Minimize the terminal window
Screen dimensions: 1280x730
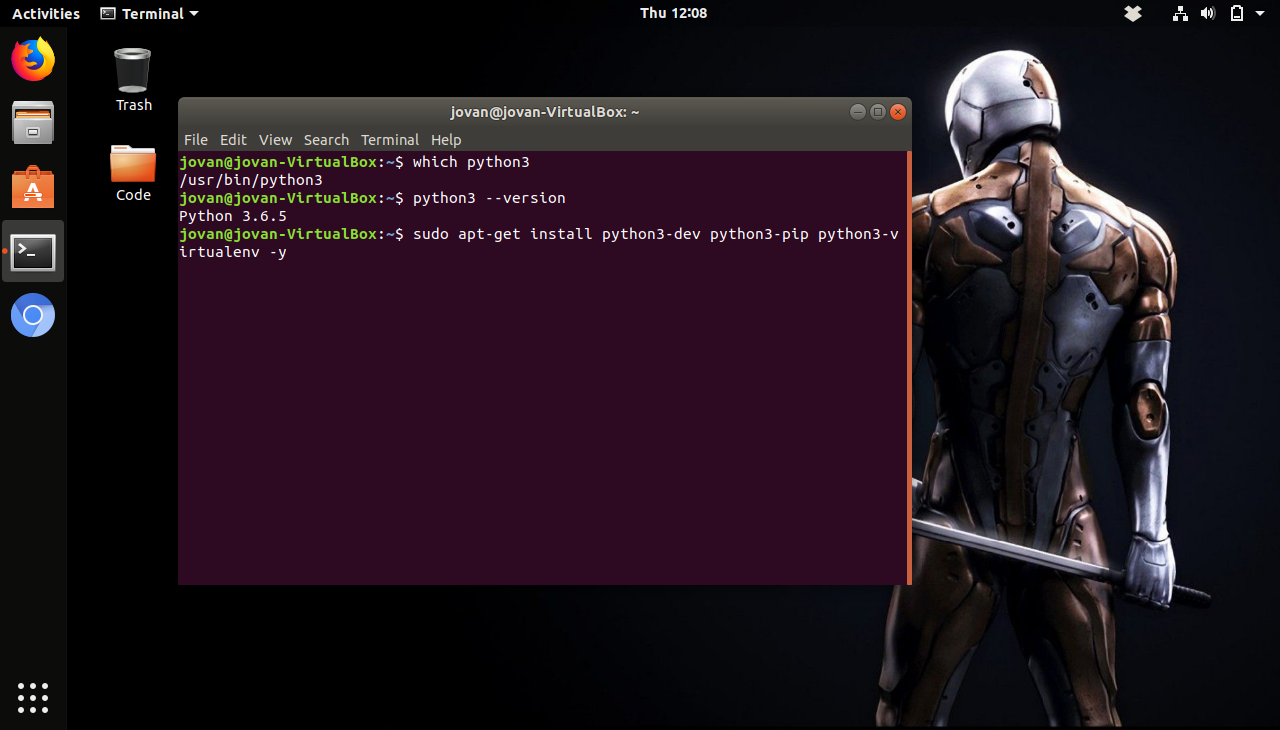coord(857,112)
